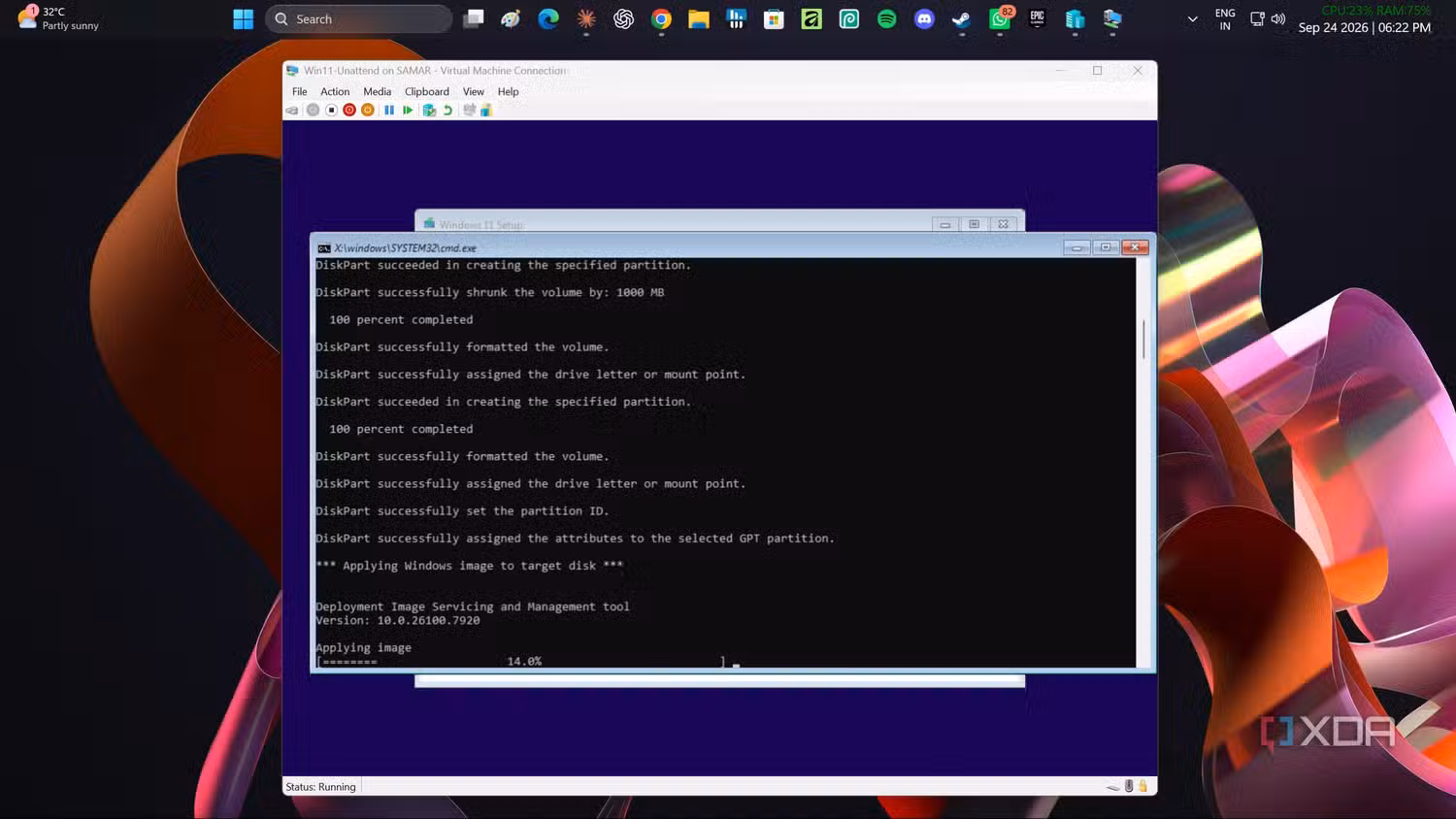Open the View menu
The image size is (1456, 819).
coord(474,92)
